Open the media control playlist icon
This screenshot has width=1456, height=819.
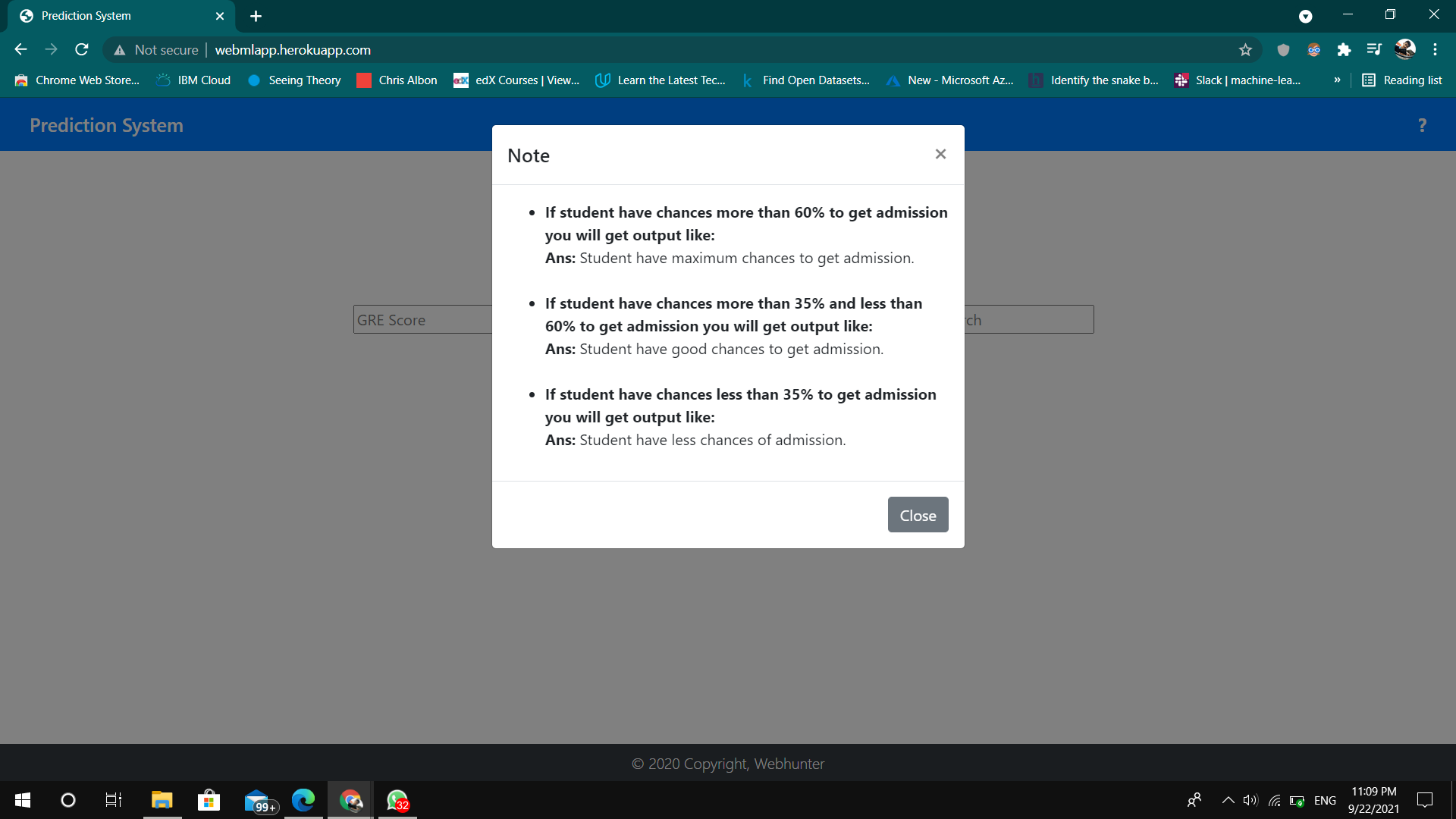click(1373, 49)
